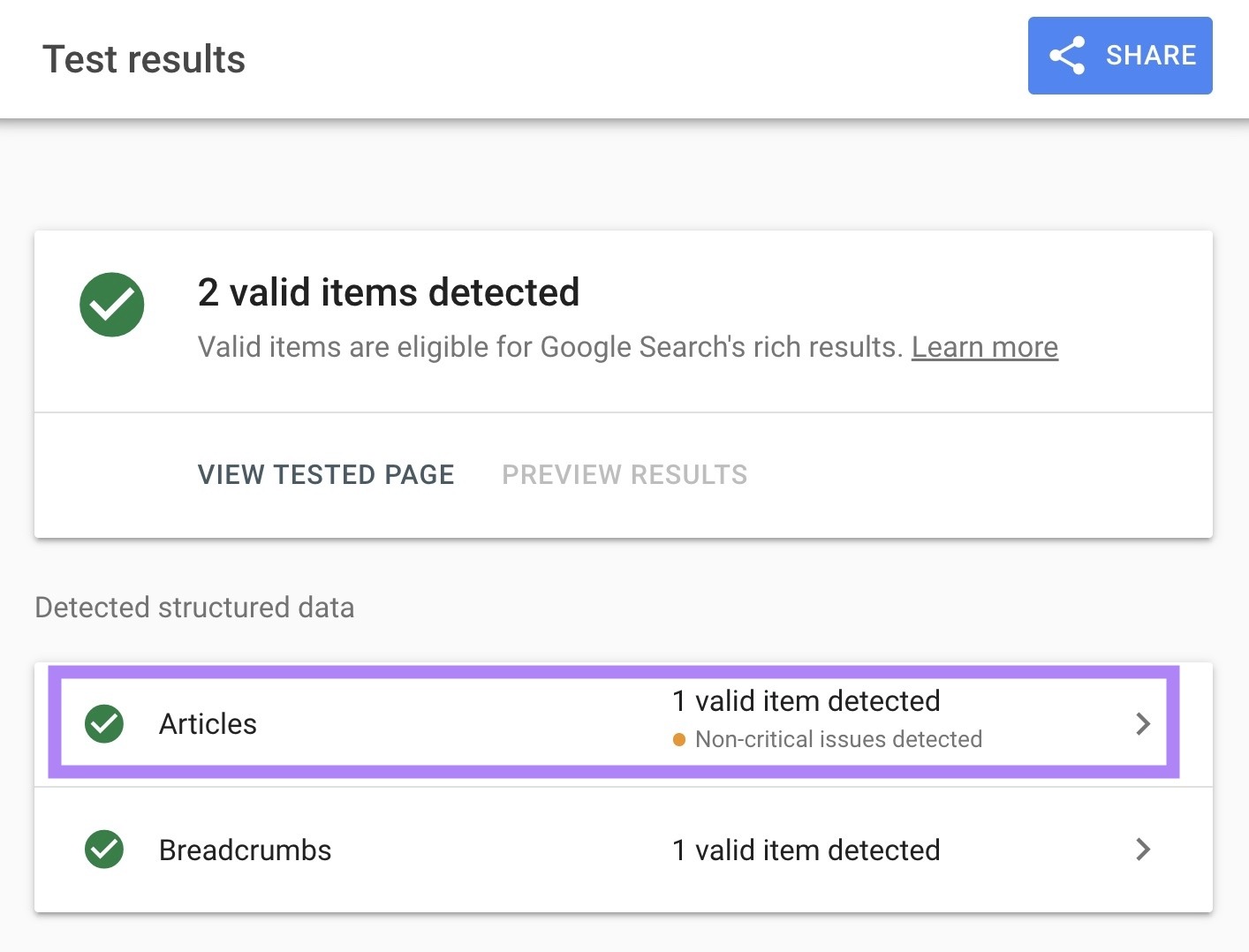Click the share icon beside SHARE text
The height and width of the screenshot is (952, 1249).
pyautogui.click(x=1065, y=55)
